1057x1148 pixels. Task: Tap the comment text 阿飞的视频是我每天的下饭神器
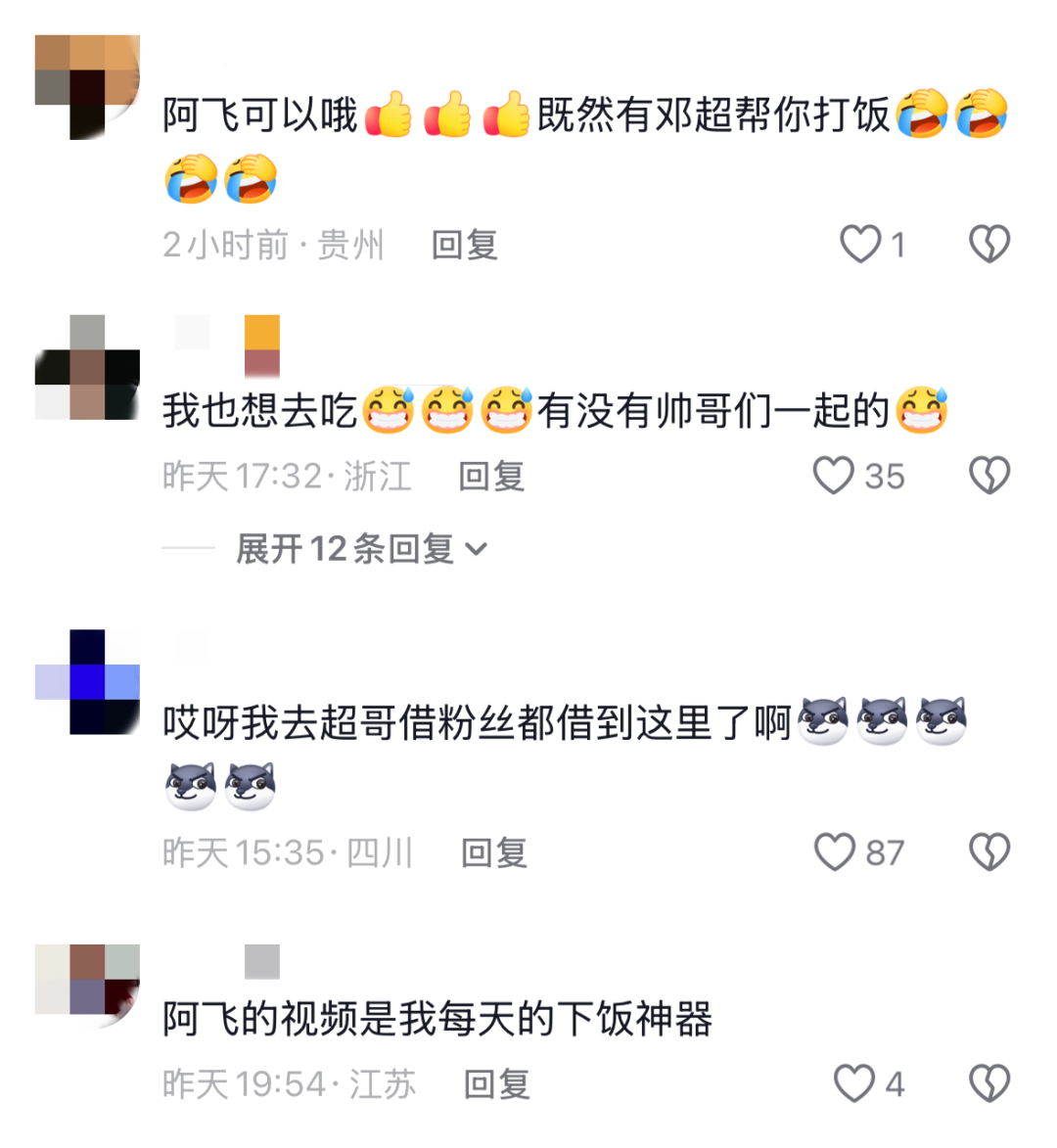pyautogui.click(x=437, y=1019)
